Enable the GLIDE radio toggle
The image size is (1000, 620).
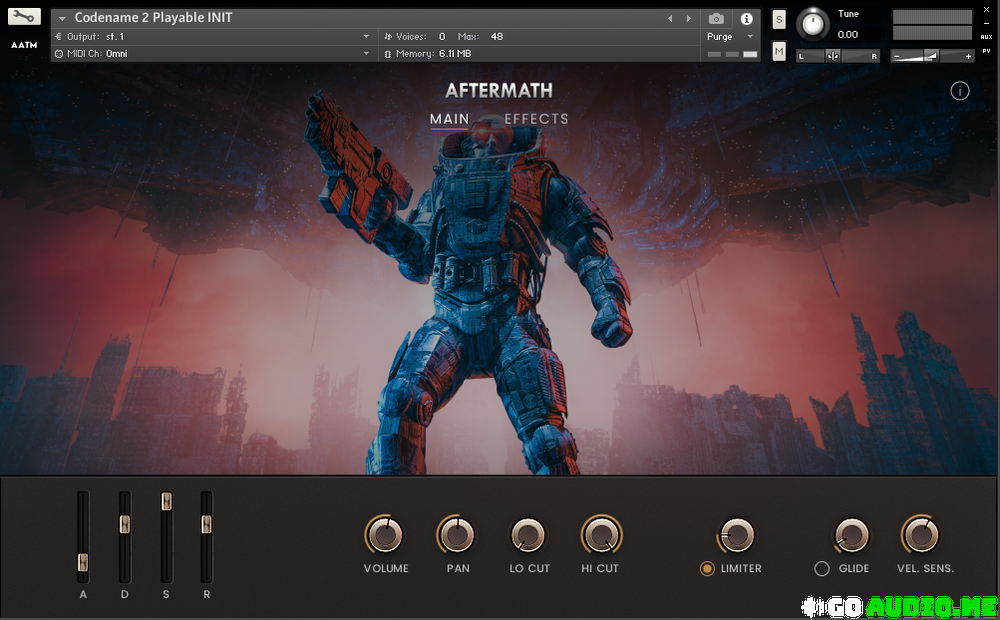822,569
